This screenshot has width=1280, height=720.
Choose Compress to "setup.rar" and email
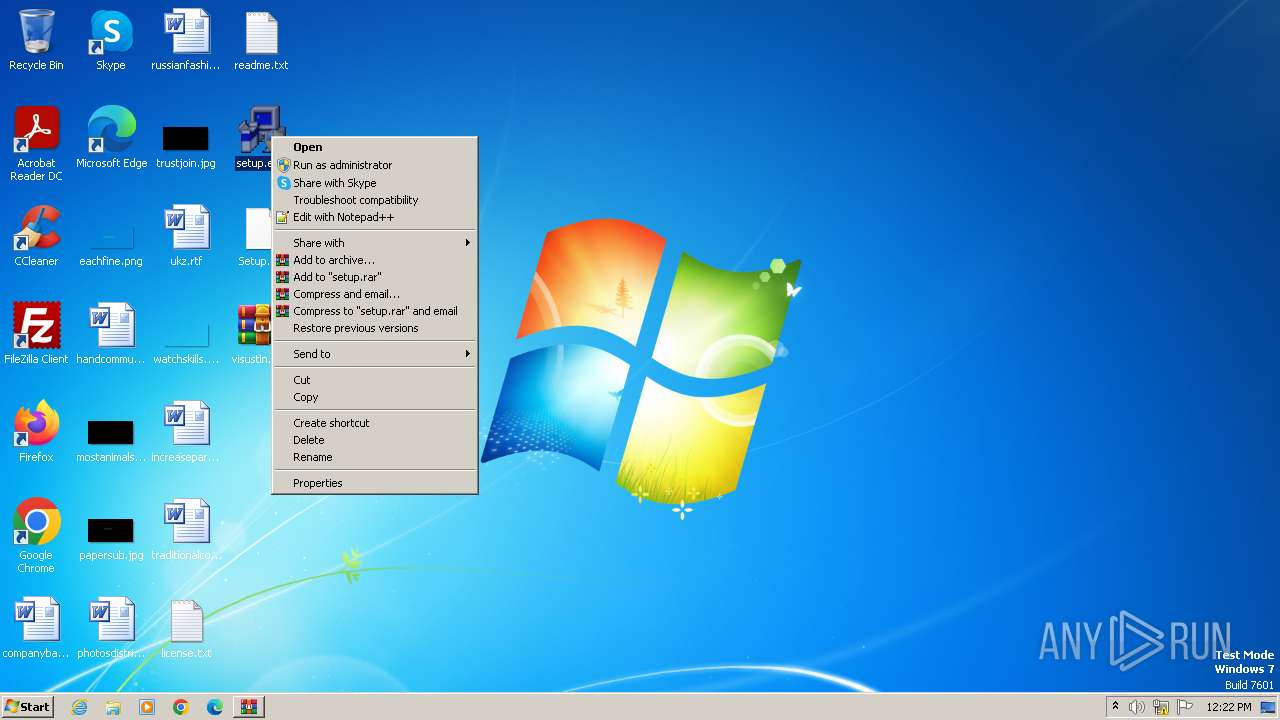pos(375,311)
